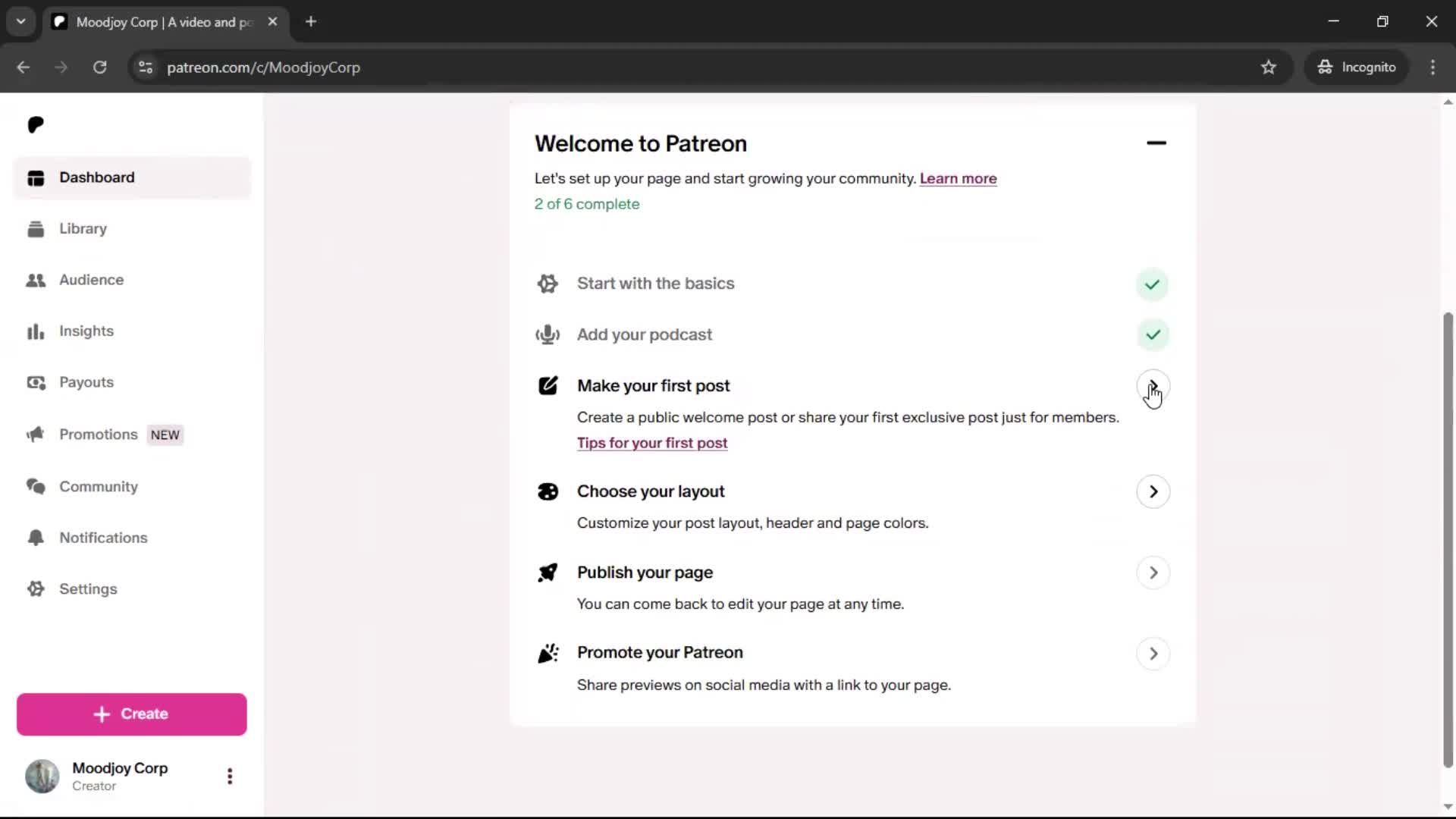Collapse the Welcome to Patreon panel
Viewport: 1456px width, 819px height.
click(x=1156, y=143)
